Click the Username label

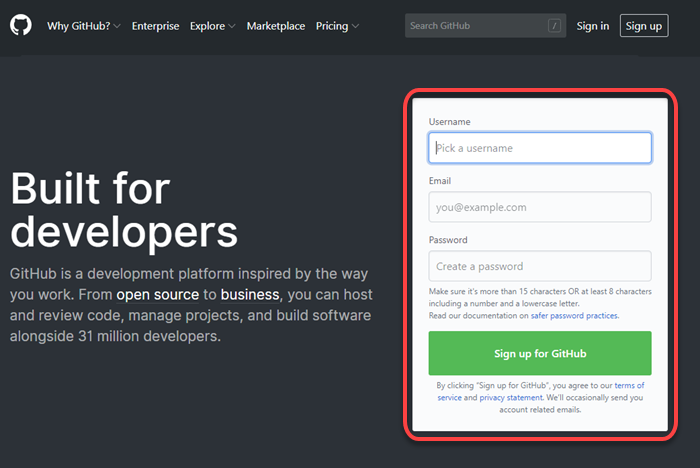click(x=449, y=121)
